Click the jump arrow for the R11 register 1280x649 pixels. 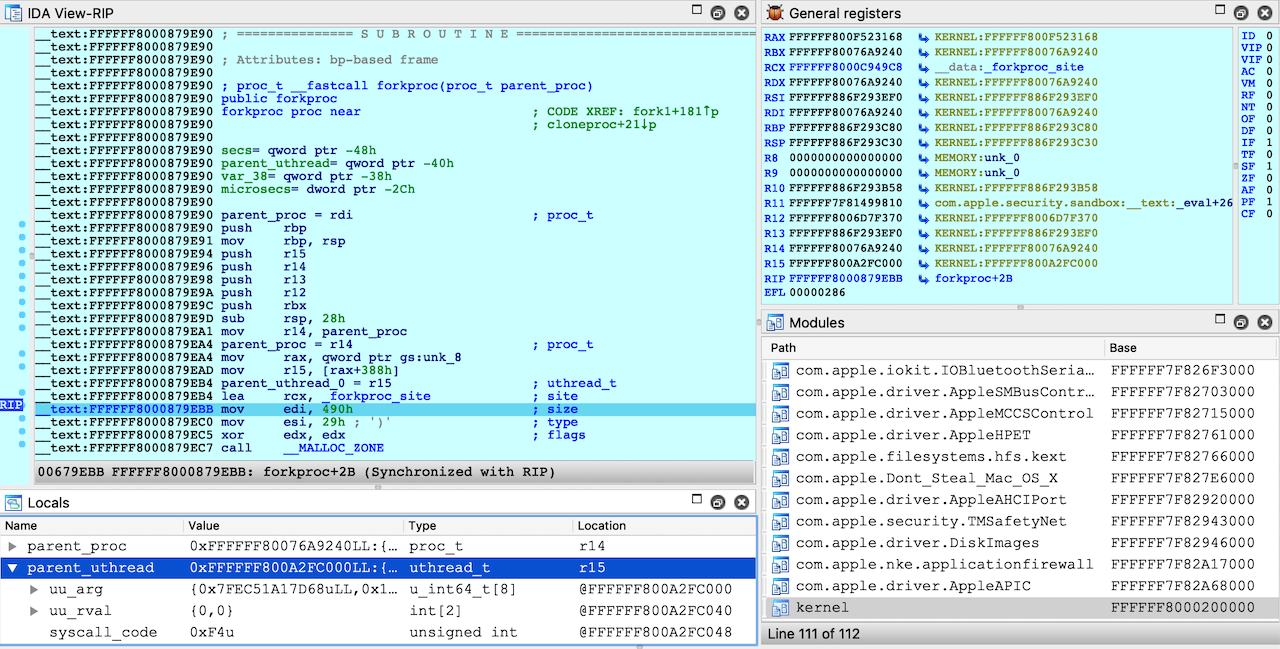point(923,203)
